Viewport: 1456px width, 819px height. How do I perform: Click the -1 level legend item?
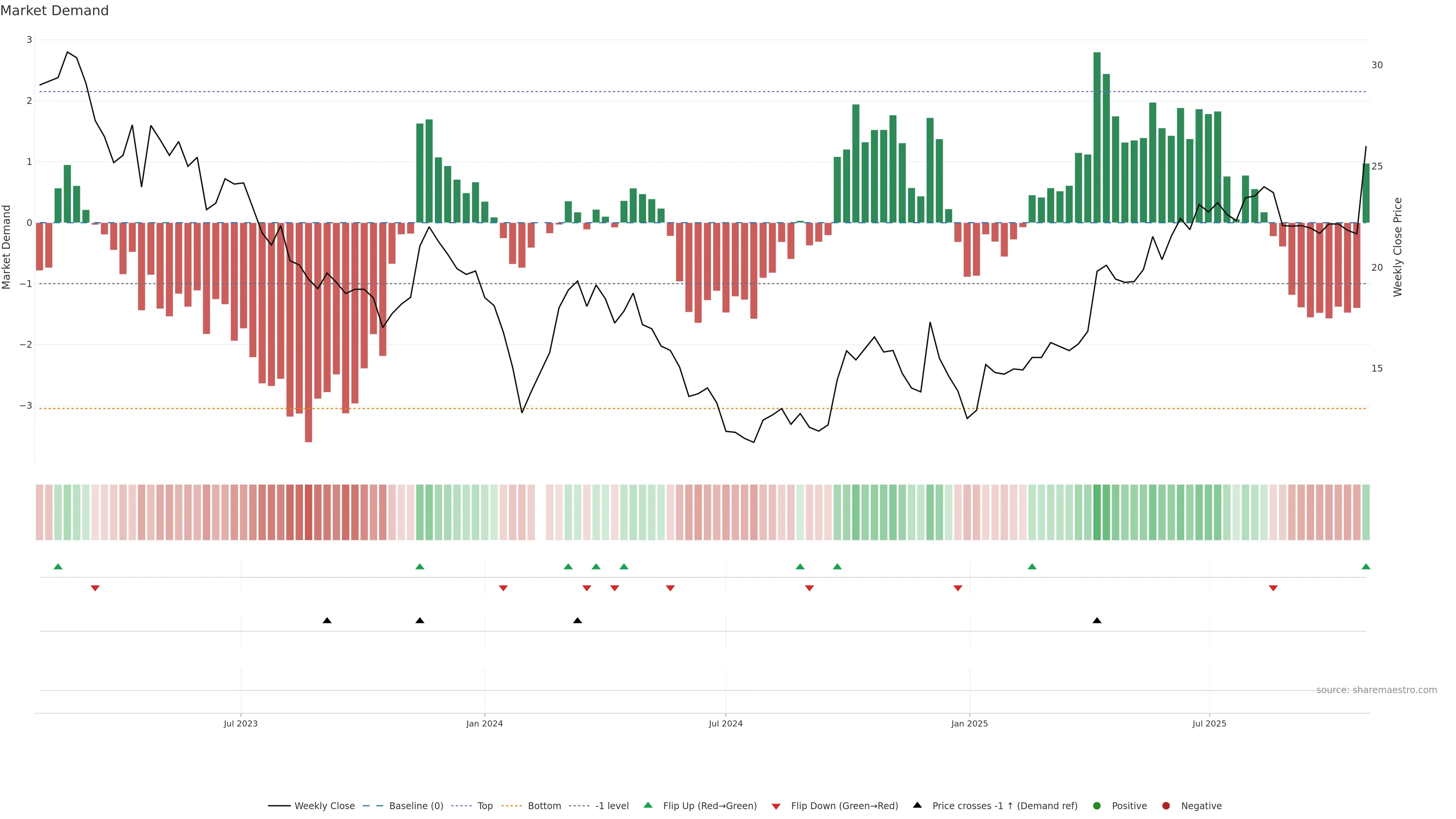tap(612, 806)
